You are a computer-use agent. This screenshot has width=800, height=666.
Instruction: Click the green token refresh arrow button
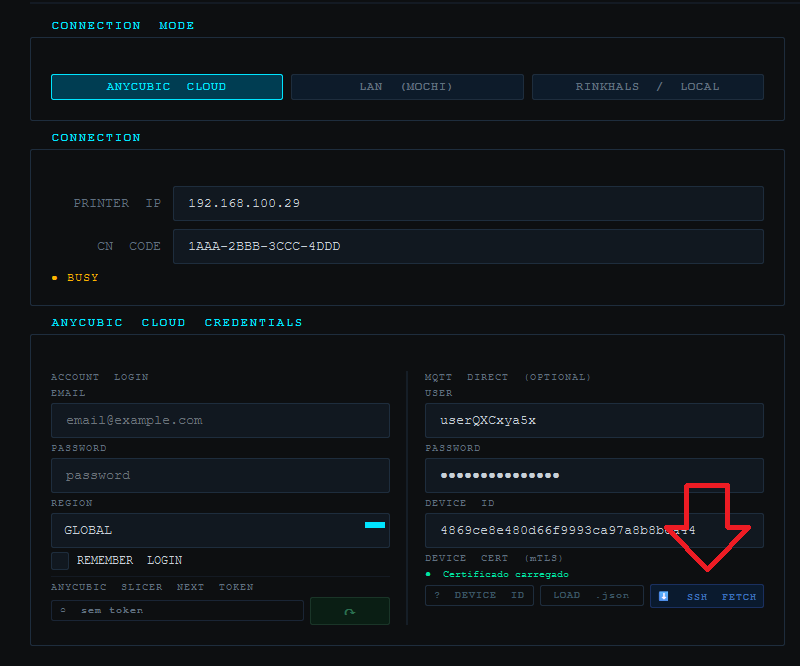(349, 611)
